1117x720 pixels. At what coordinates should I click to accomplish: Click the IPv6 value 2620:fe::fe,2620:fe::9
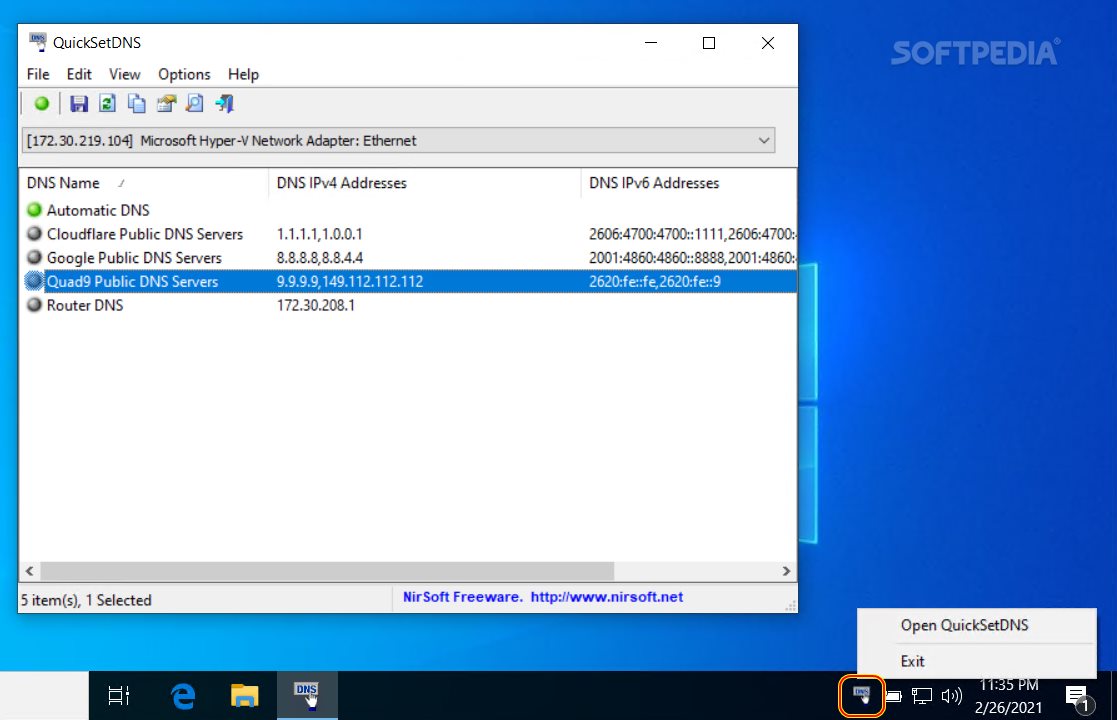click(655, 281)
